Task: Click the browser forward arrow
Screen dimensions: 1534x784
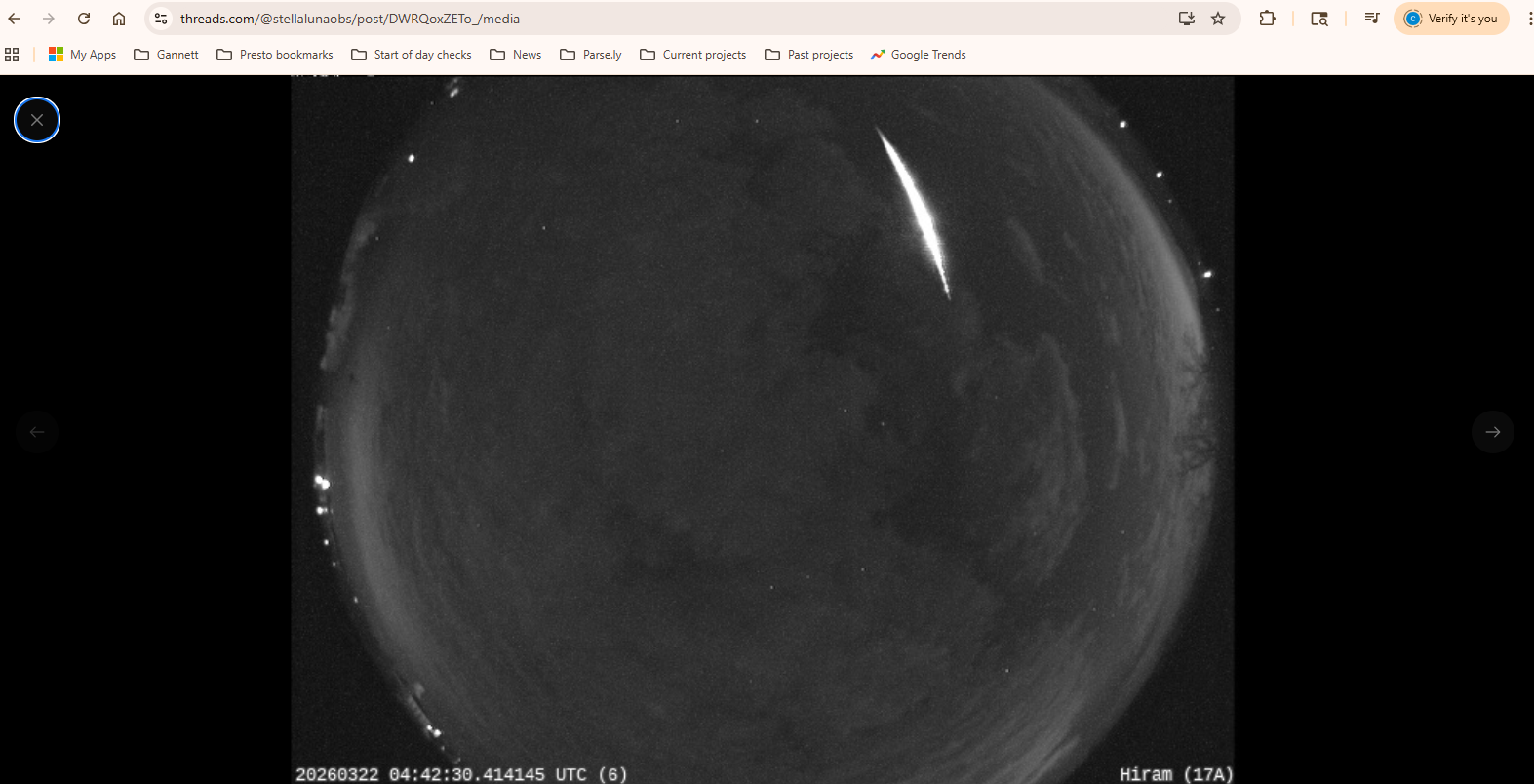Action: [x=49, y=19]
